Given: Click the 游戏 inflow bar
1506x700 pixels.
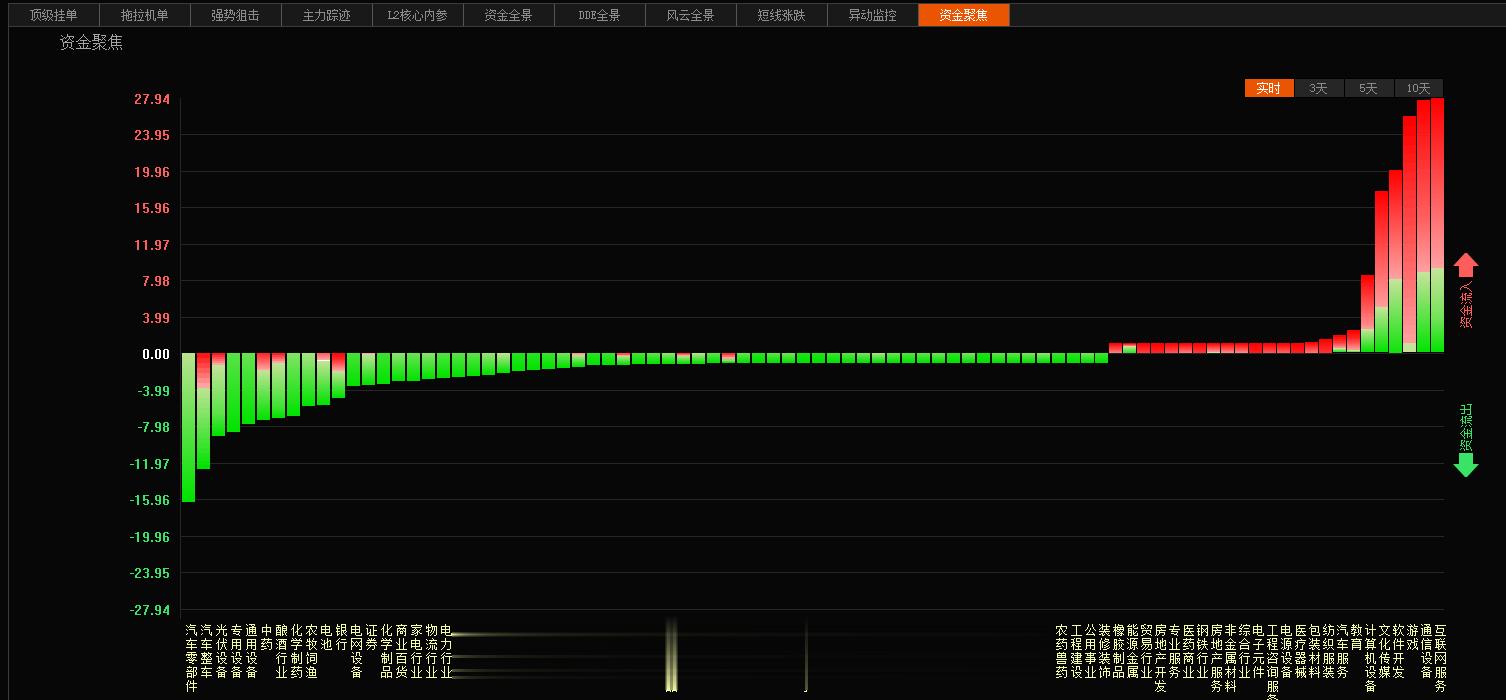Looking at the screenshot, I should click(x=1410, y=234).
